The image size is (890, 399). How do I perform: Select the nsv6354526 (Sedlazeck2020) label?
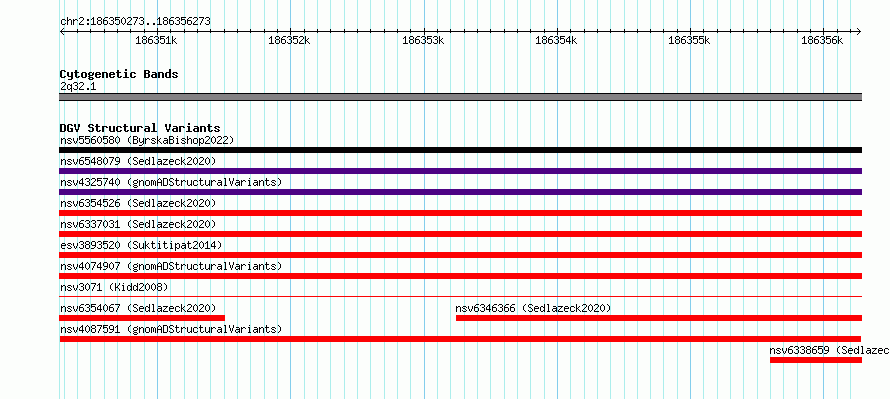coord(138,203)
